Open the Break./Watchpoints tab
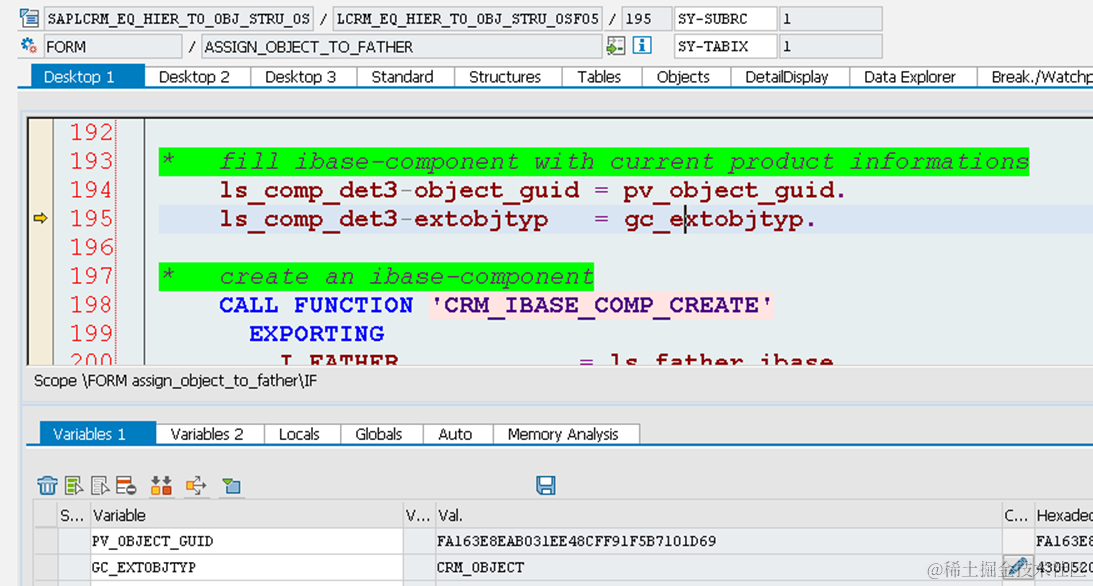Viewport: 1093px width, 586px height. [1037, 77]
